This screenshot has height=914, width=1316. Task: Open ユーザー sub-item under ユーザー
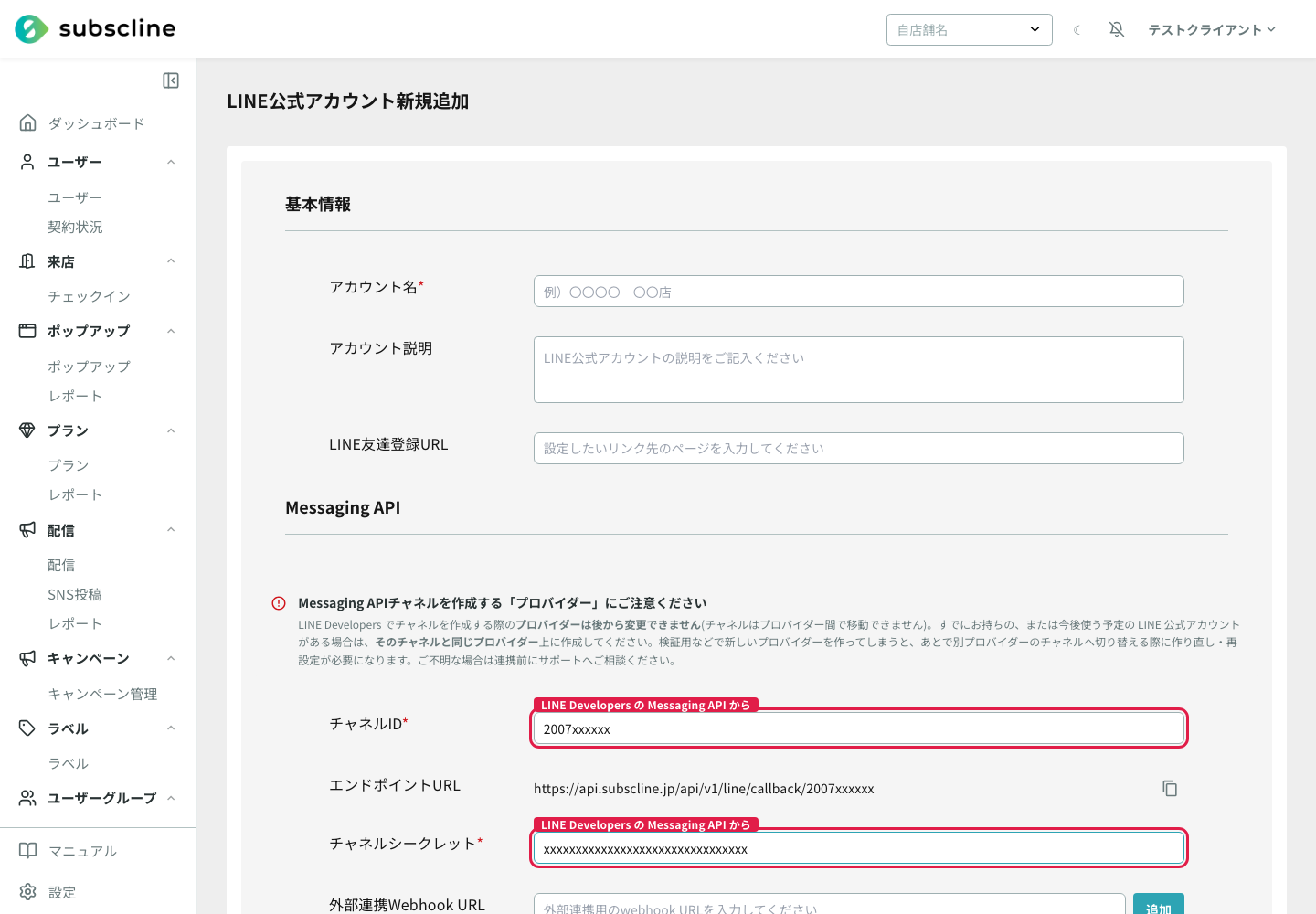tap(75, 197)
